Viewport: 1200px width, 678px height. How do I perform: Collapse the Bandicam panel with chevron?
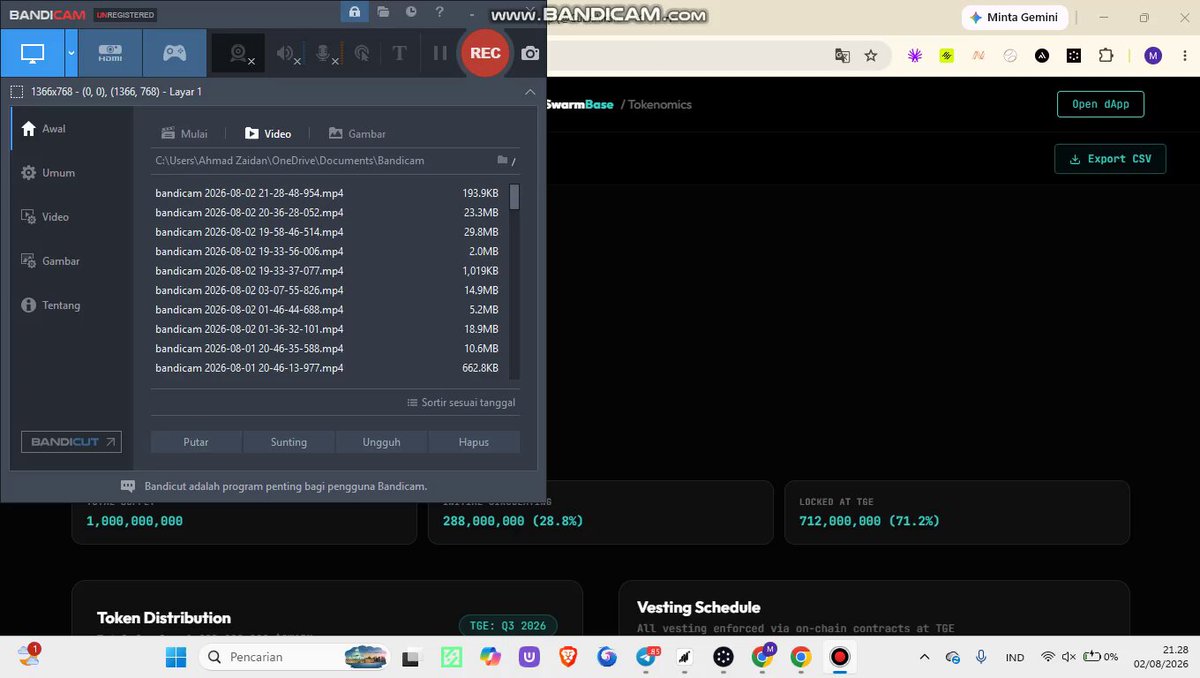tap(530, 92)
